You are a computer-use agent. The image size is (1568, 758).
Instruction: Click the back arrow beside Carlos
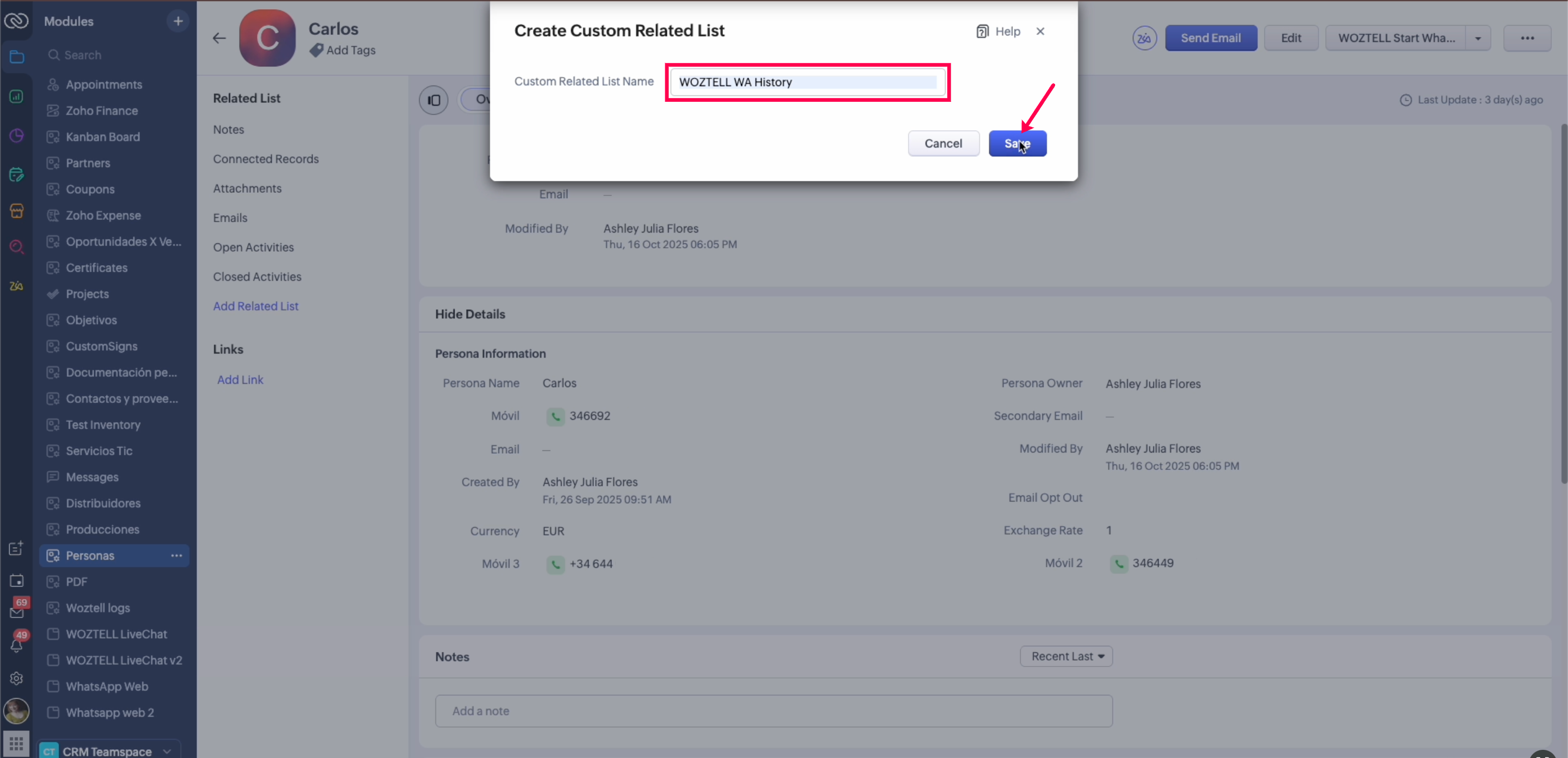[x=219, y=38]
